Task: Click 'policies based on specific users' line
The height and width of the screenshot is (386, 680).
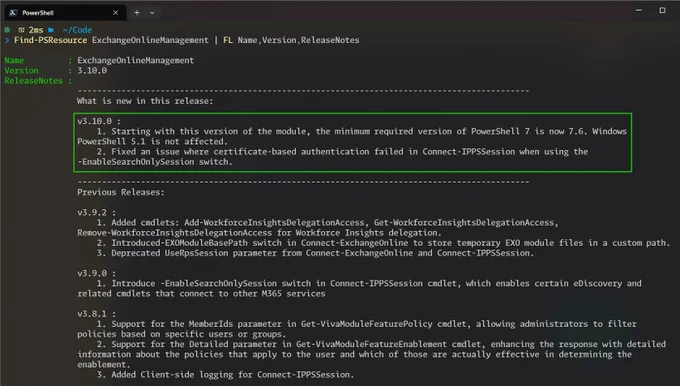Action: [182, 334]
